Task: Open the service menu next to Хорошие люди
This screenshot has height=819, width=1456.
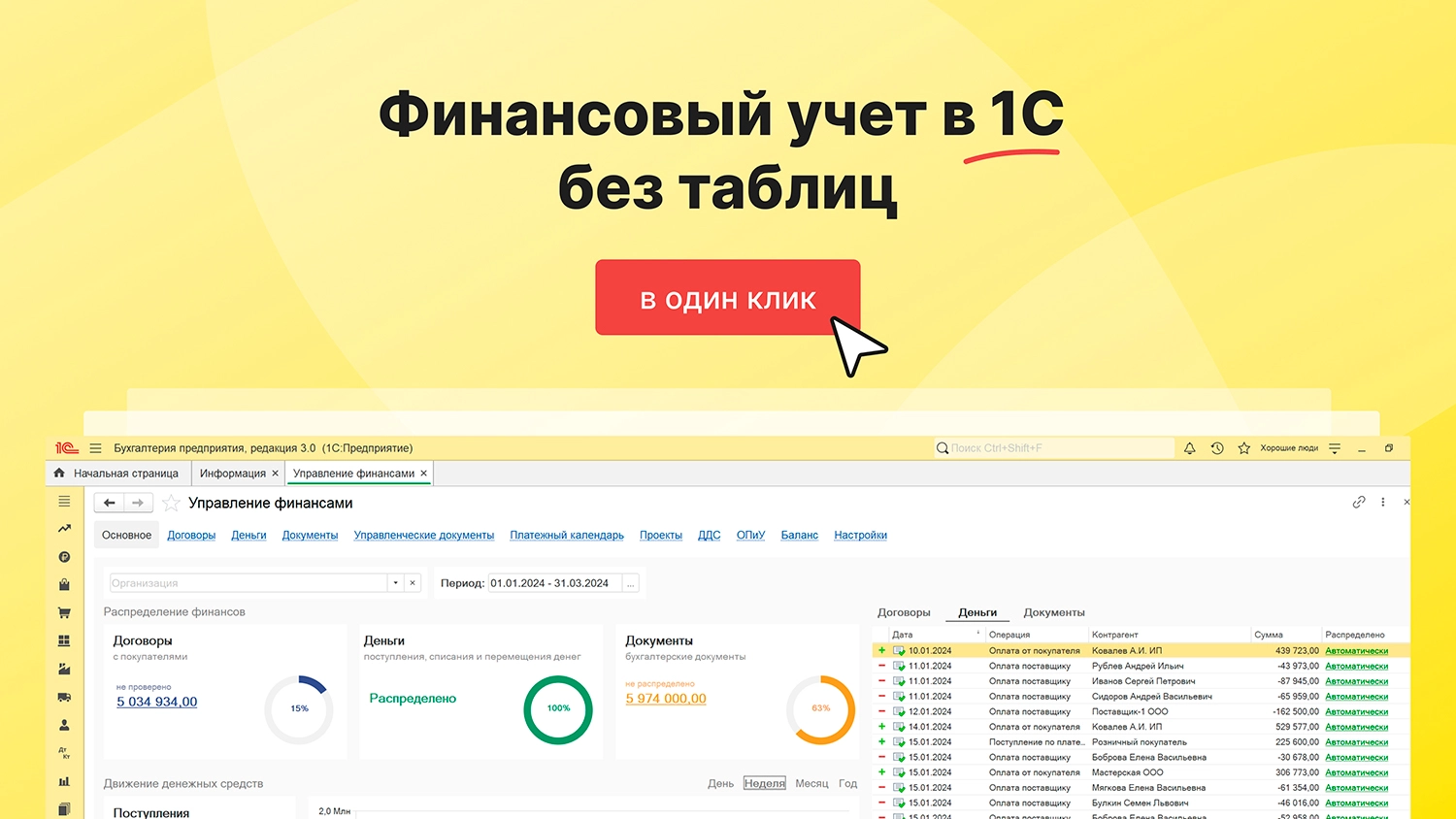Action: pyautogui.click(x=1335, y=448)
